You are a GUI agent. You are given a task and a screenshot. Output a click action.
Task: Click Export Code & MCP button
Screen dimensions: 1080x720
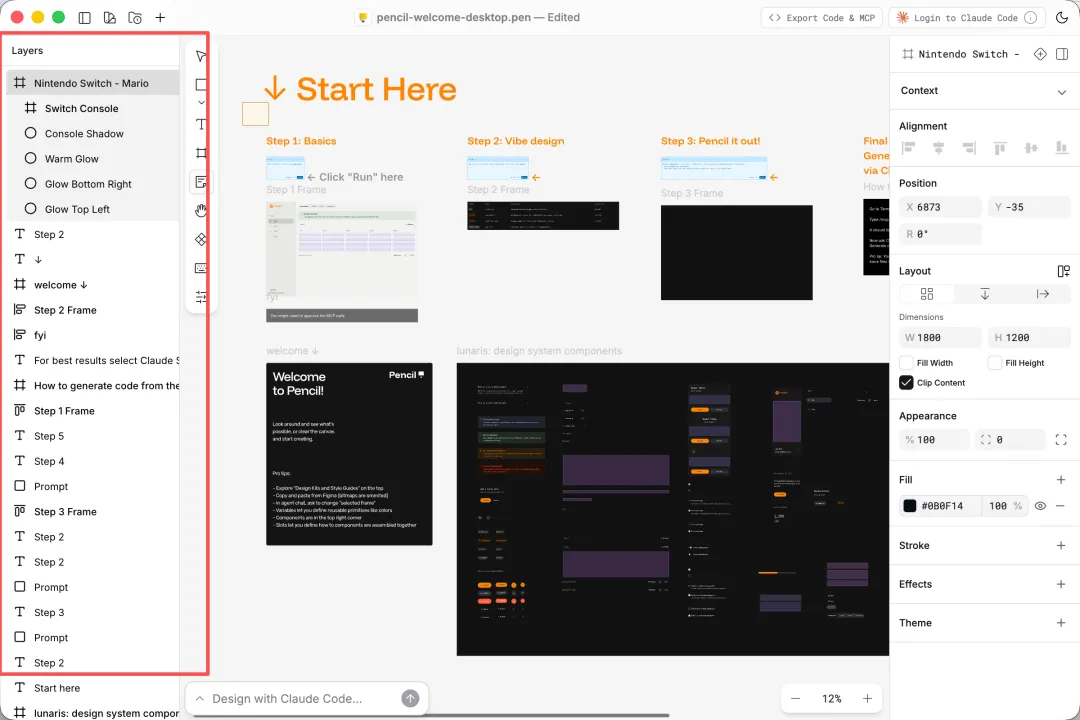(x=822, y=18)
